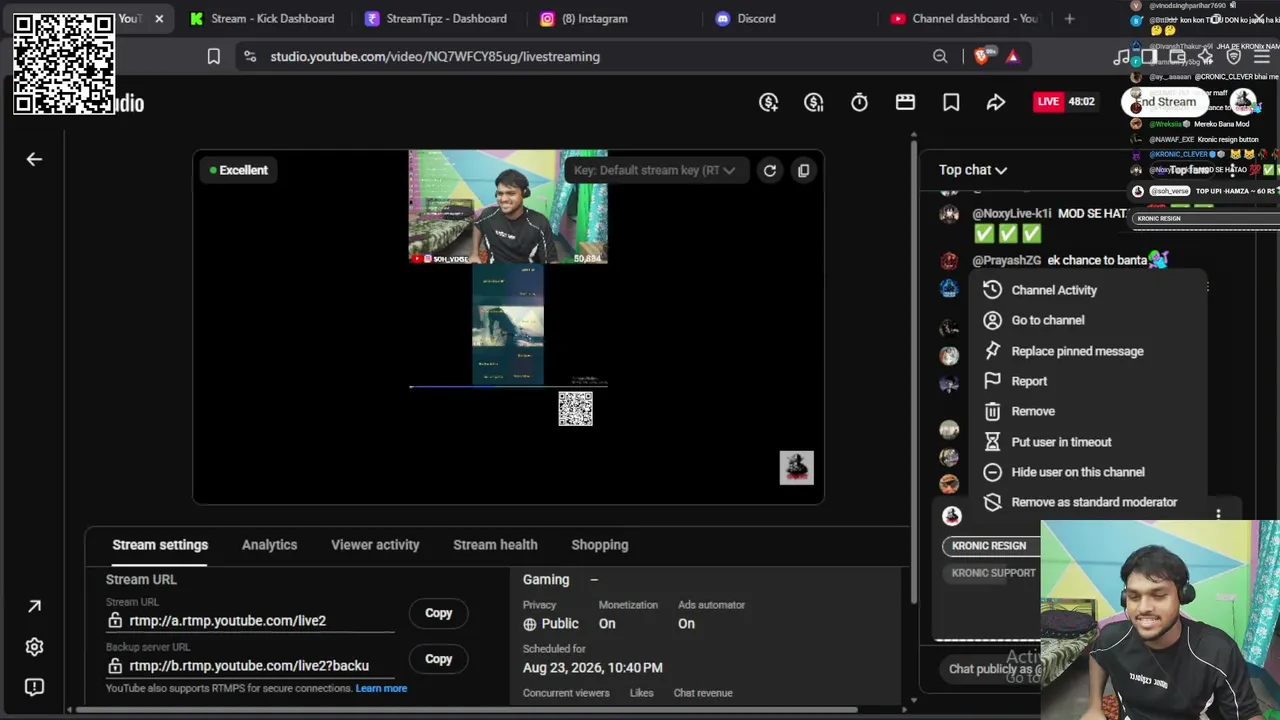Click the dollar-plus monetization icon
Image resolution: width=1280 pixels, height=720 pixels.
(x=768, y=102)
